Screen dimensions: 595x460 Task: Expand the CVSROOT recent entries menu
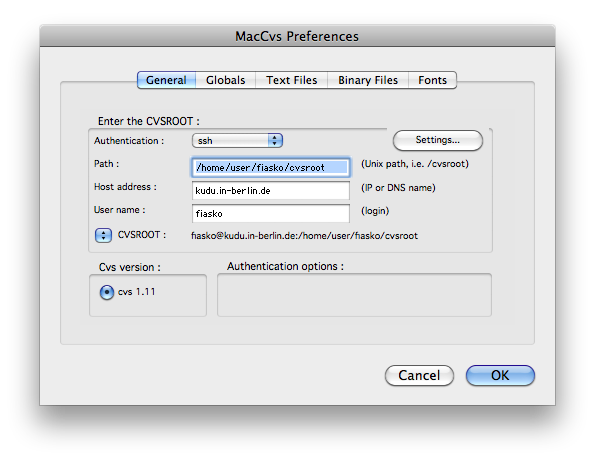pyautogui.click(x=103, y=235)
